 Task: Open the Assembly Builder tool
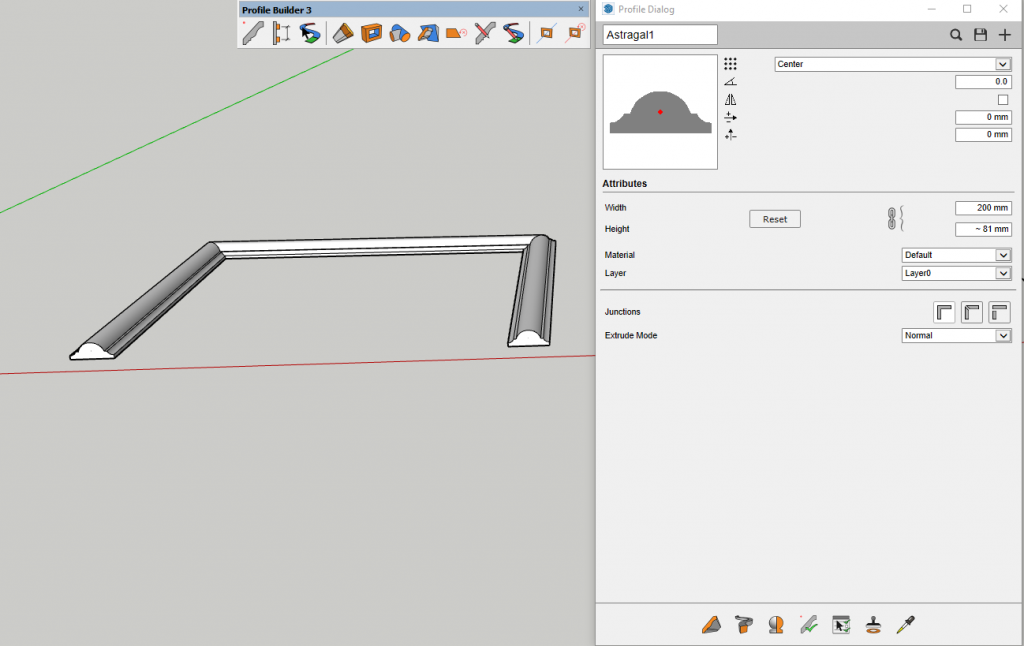pos(374,33)
